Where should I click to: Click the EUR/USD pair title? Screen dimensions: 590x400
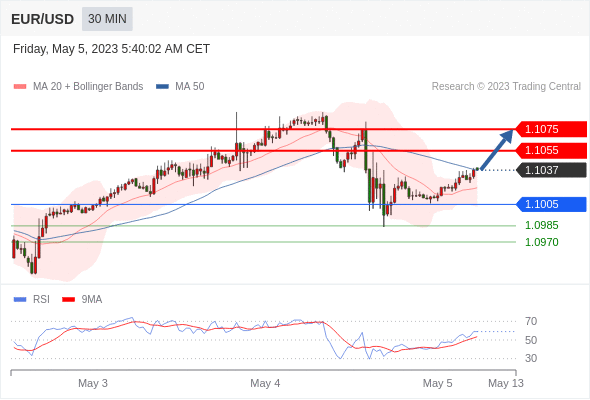[43, 19]
